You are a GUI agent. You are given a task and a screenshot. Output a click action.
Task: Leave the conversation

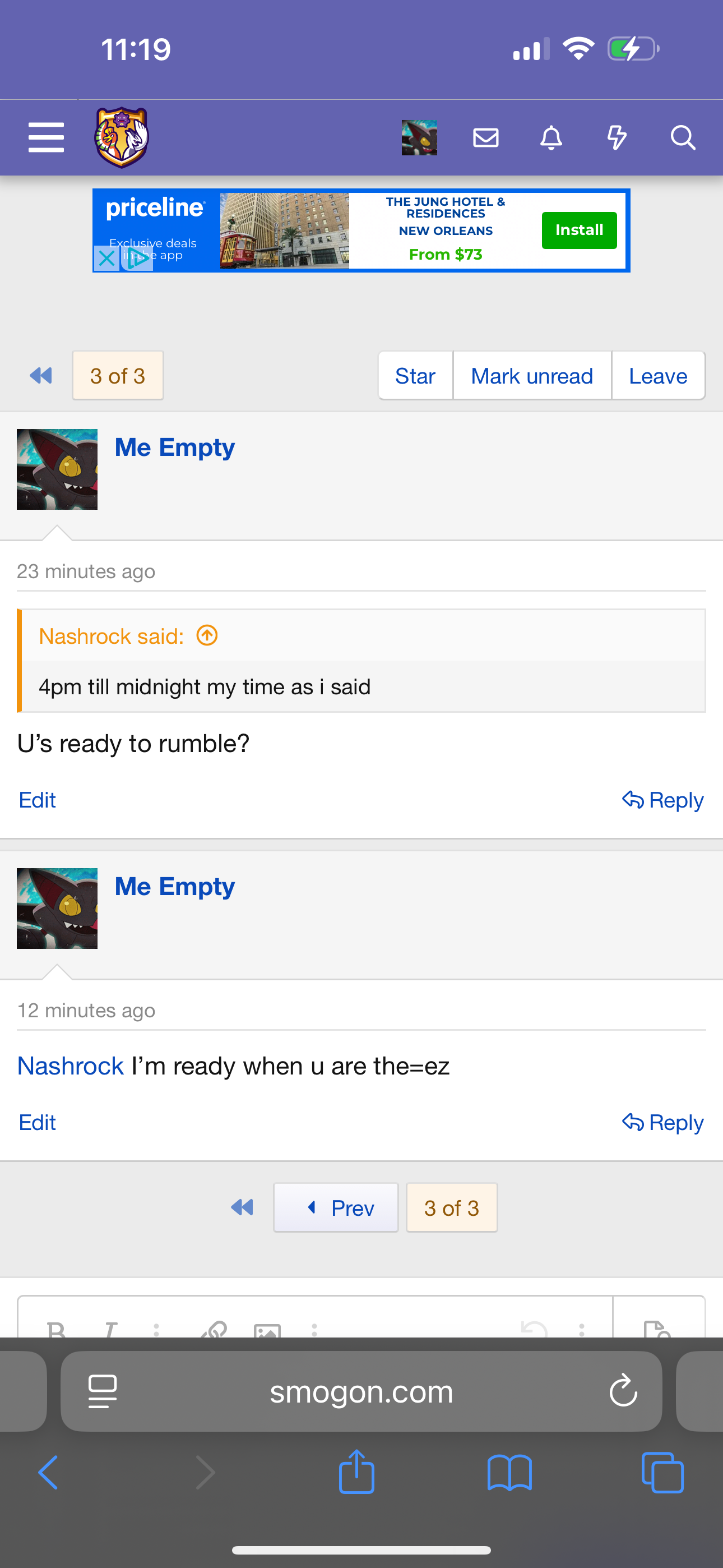click(658, 376)
